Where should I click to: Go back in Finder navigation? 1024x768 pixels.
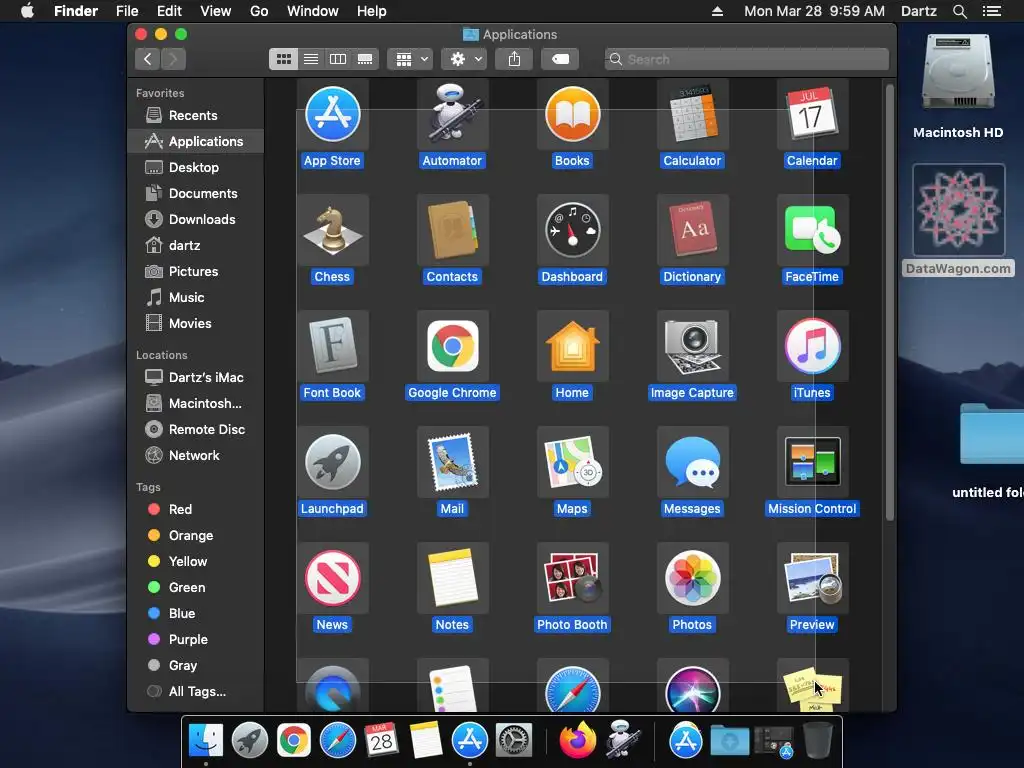pos(148,59)
